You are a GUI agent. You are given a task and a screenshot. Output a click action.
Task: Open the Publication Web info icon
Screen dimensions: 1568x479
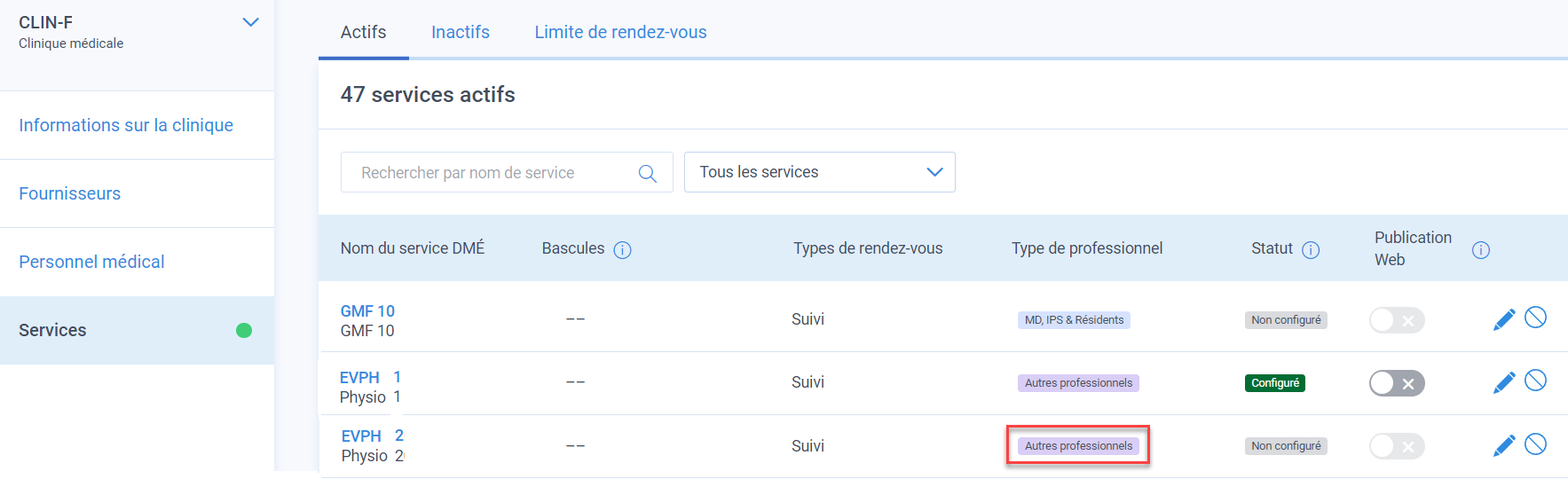coord(1481,250)
